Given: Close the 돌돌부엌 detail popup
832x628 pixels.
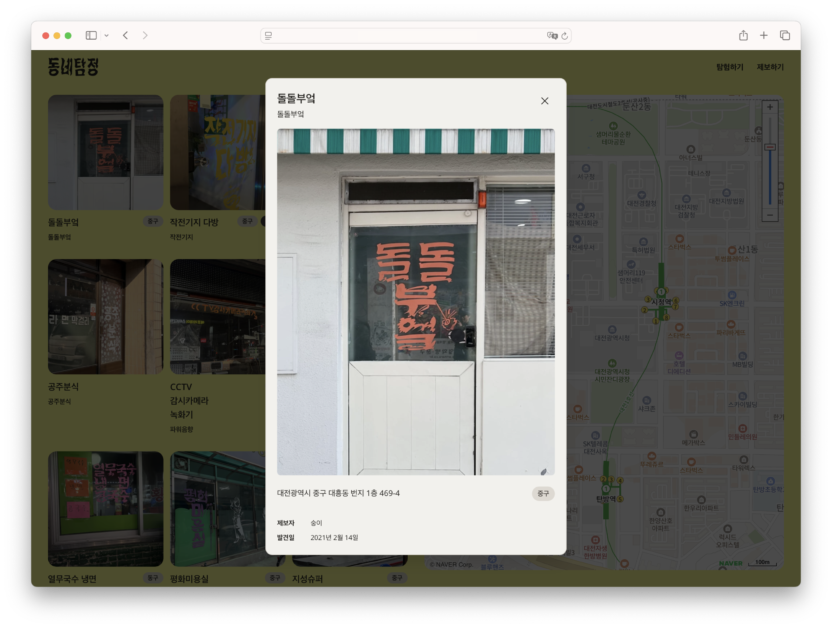Looking at the screenshot, I should pos(544,101).
